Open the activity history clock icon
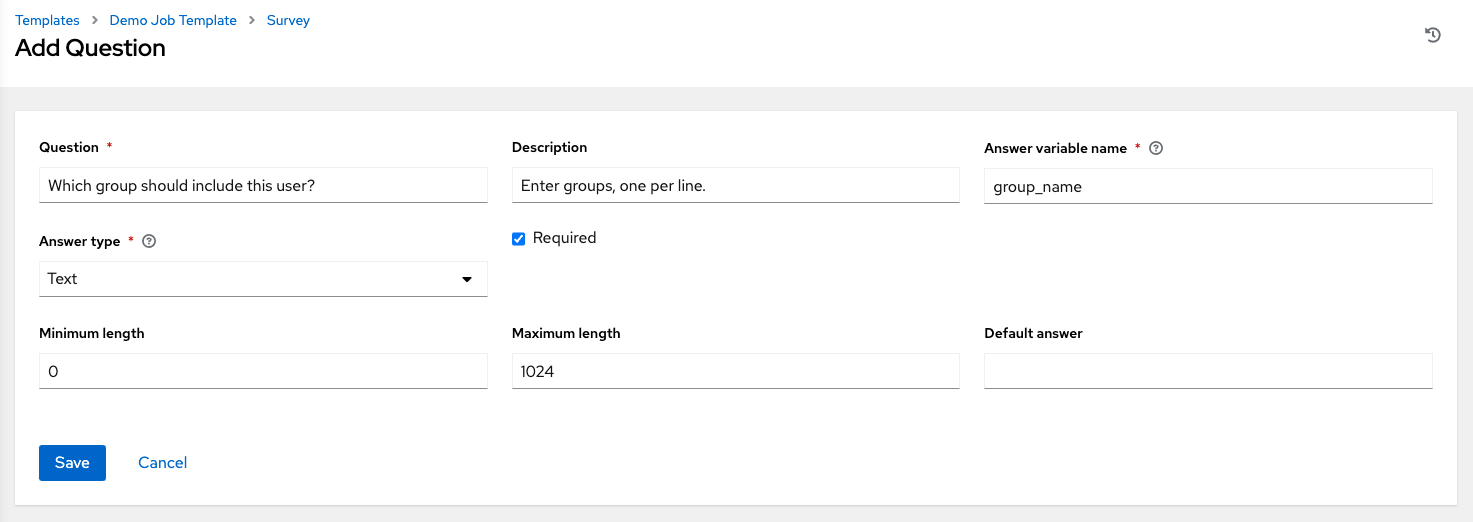 click(x=1432, y=35)
